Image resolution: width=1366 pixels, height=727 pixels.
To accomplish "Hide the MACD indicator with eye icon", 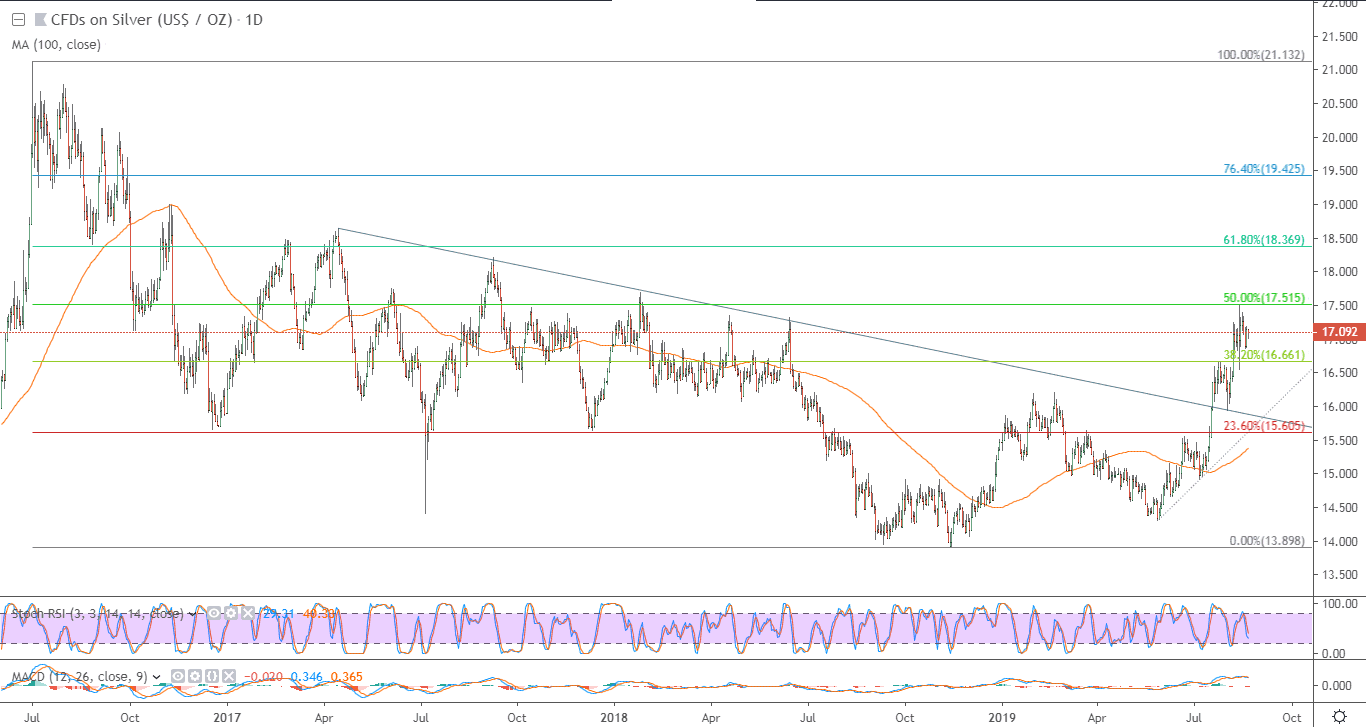I will point(177,677).
